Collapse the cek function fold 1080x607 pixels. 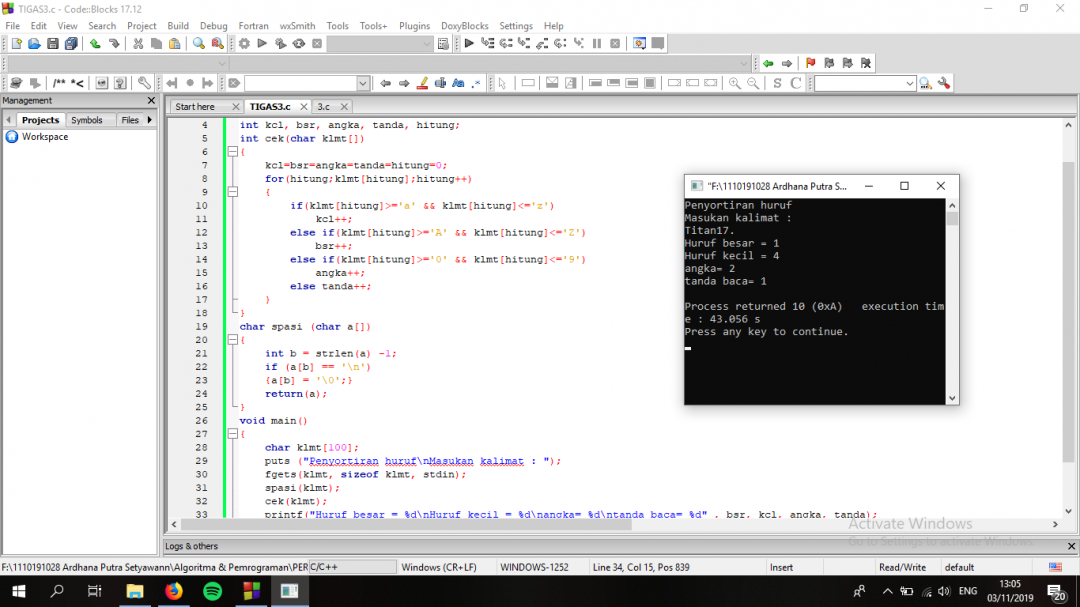[233, 152]
